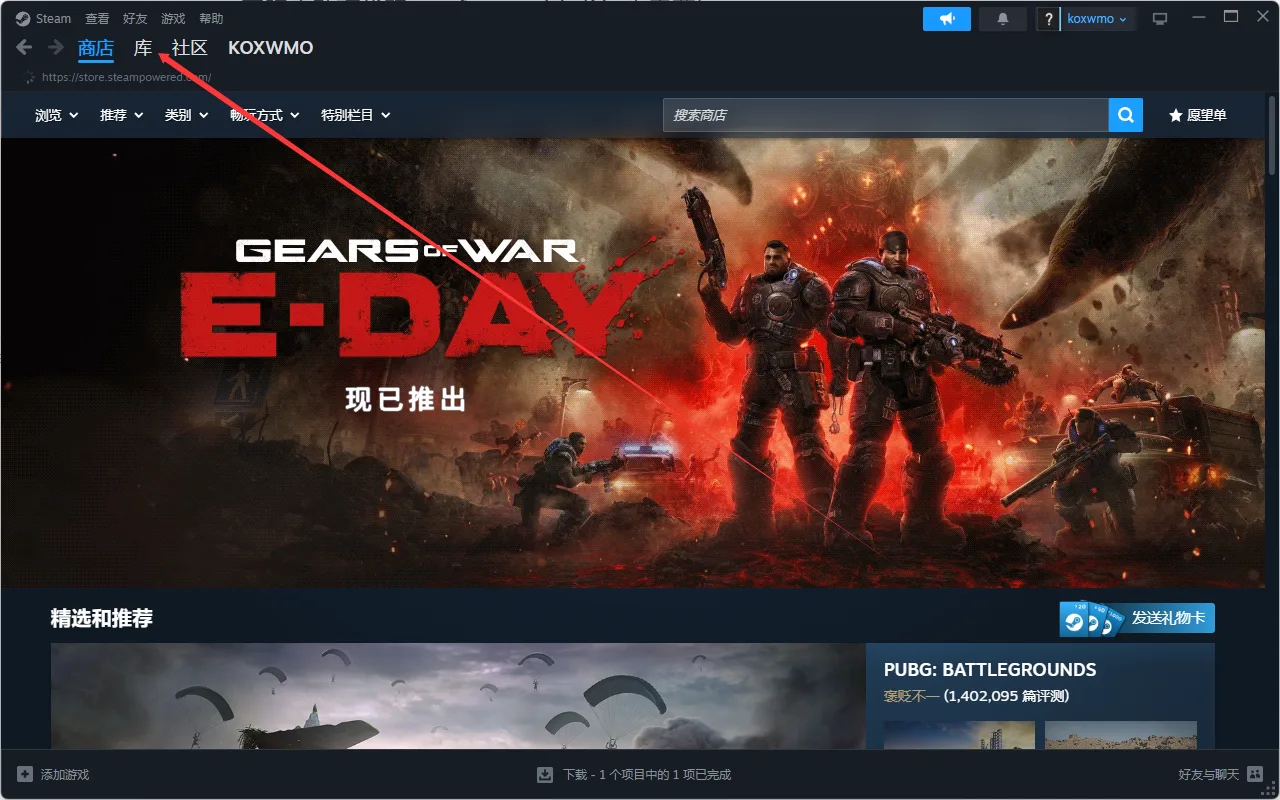This screenshot has height=800, width=1280.
Task: Open the 类别 dropdown
Action: pos(187,115)
